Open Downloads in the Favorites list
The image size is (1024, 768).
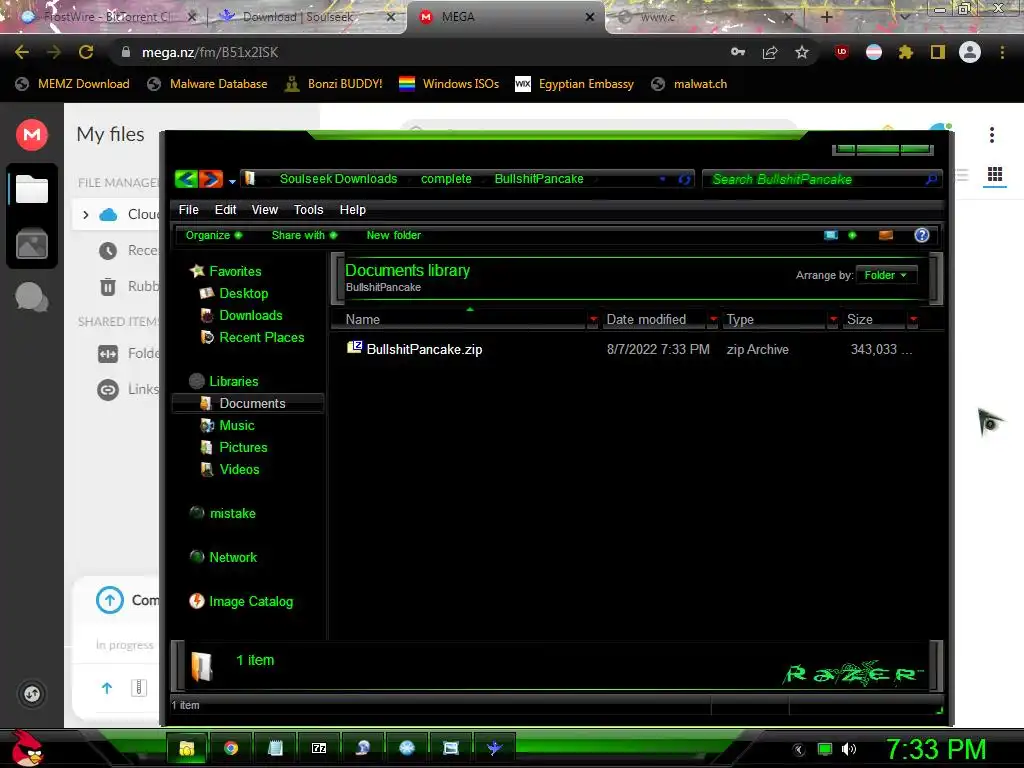241,315
